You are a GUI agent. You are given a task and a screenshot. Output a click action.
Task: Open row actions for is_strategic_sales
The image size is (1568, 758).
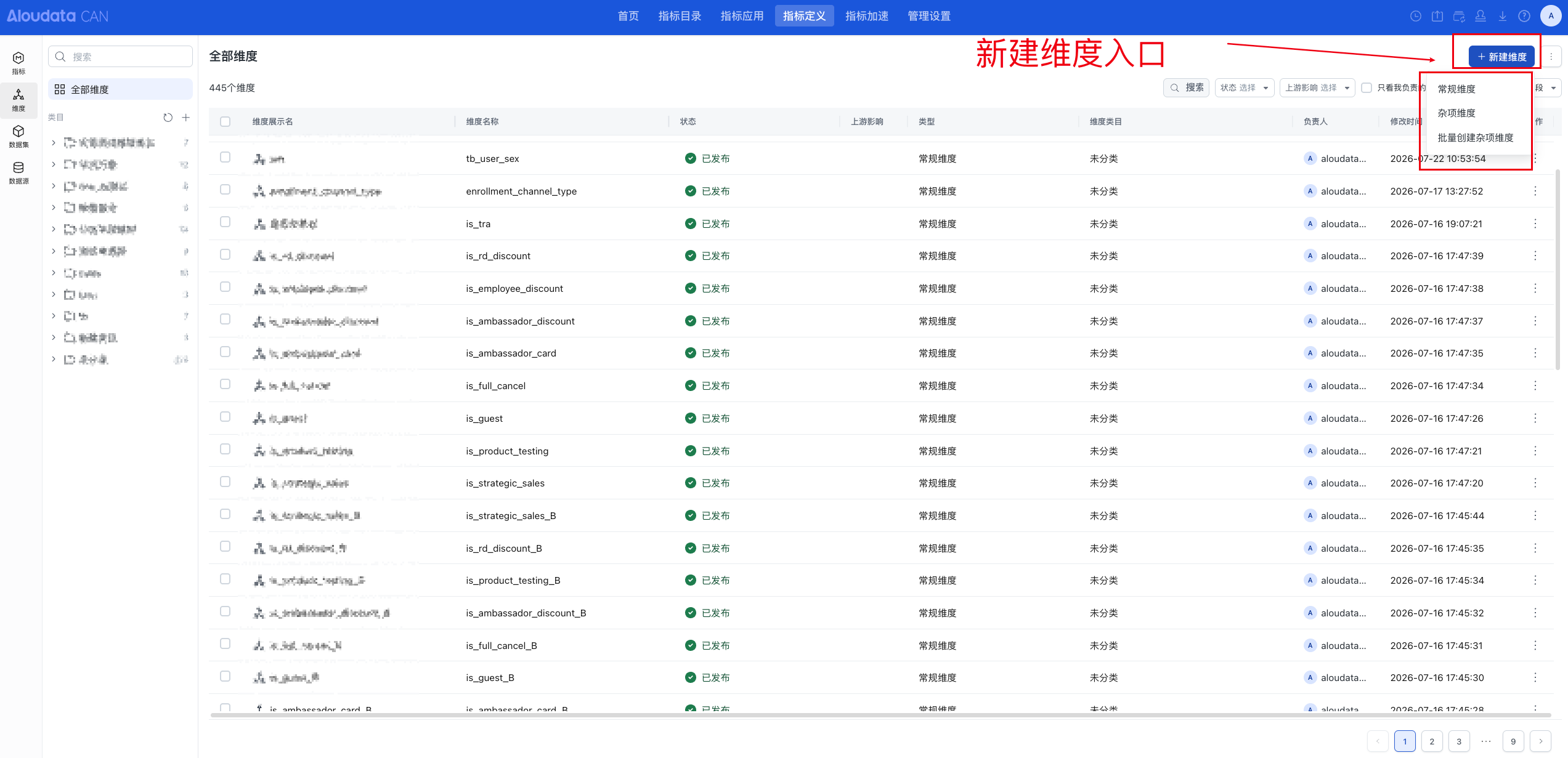click(x=1535, y=483)
